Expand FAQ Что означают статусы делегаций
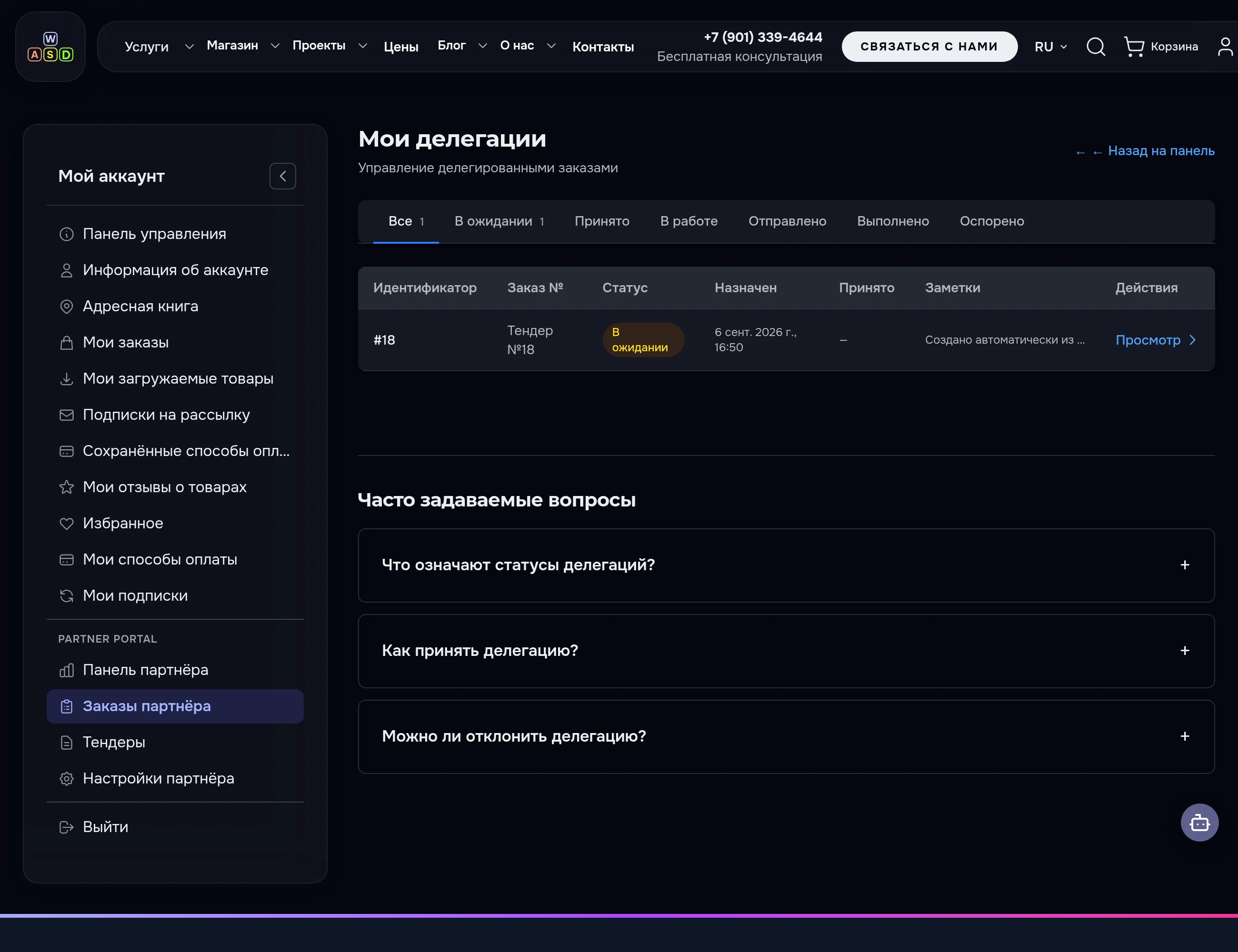The height and width of the screenshot is (952, 1238). pos(786,565)
